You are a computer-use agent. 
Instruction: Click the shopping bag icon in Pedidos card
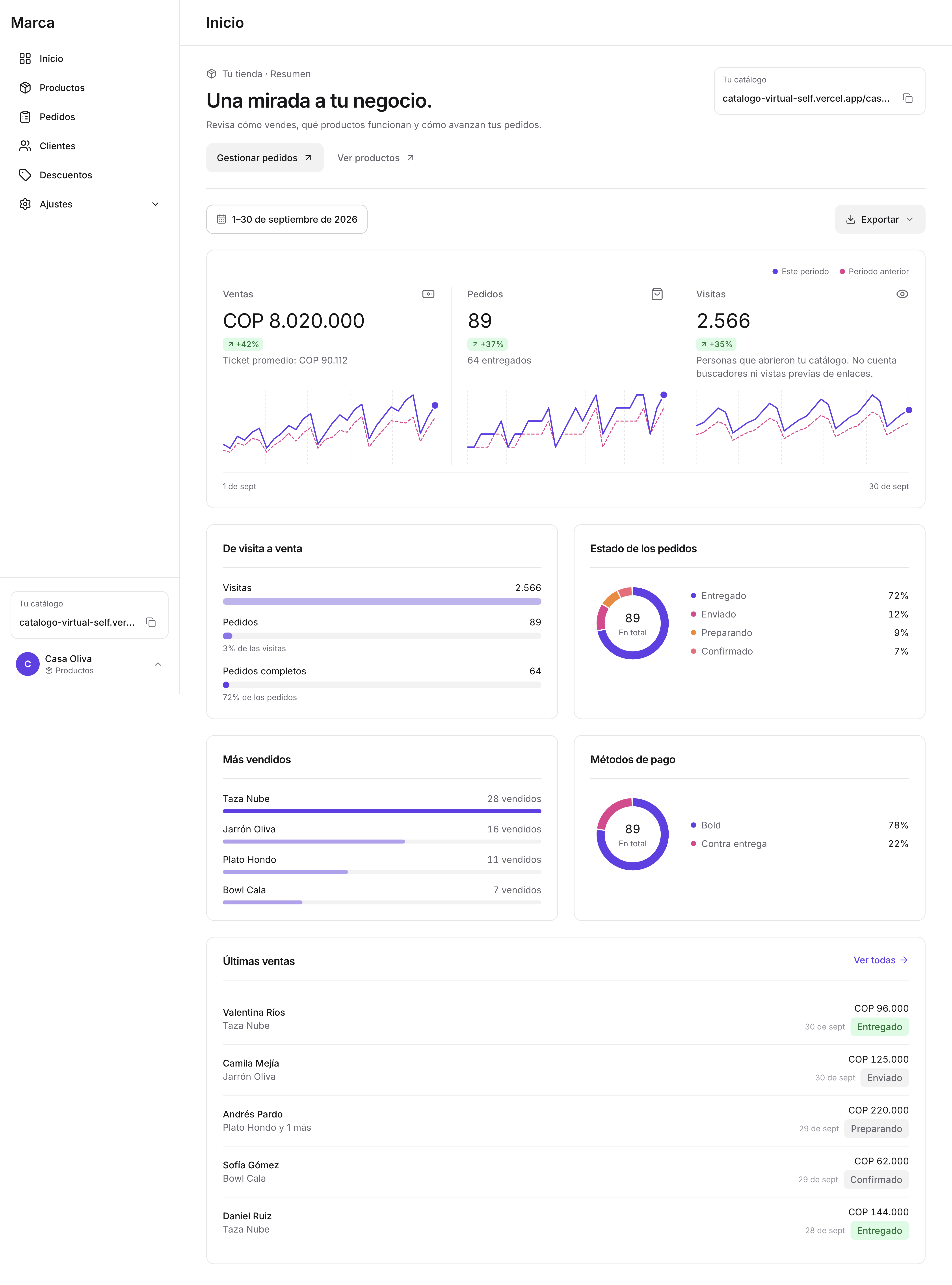click(657, 294)
